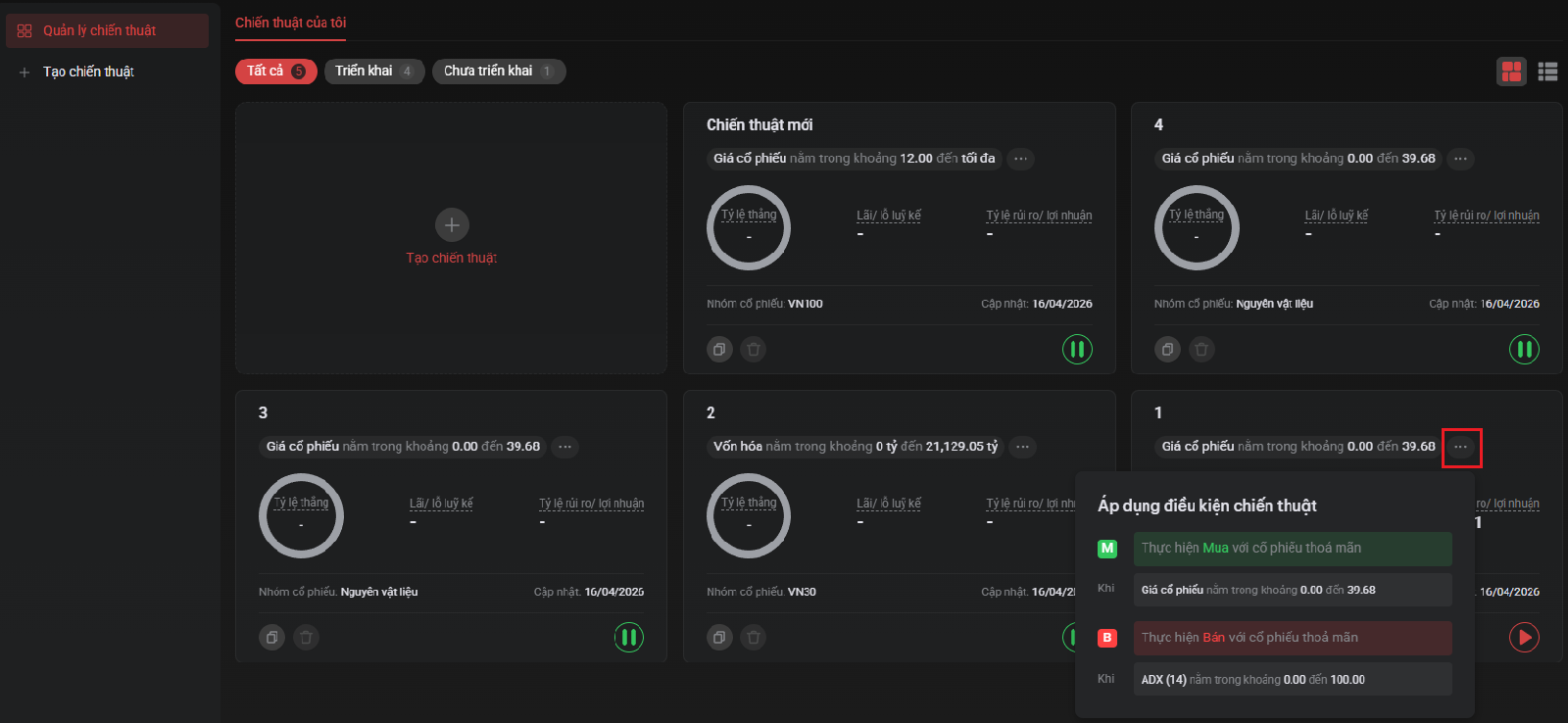Switch to list view layout
Screen dimensions: 1568x723
pos(1547,72)
